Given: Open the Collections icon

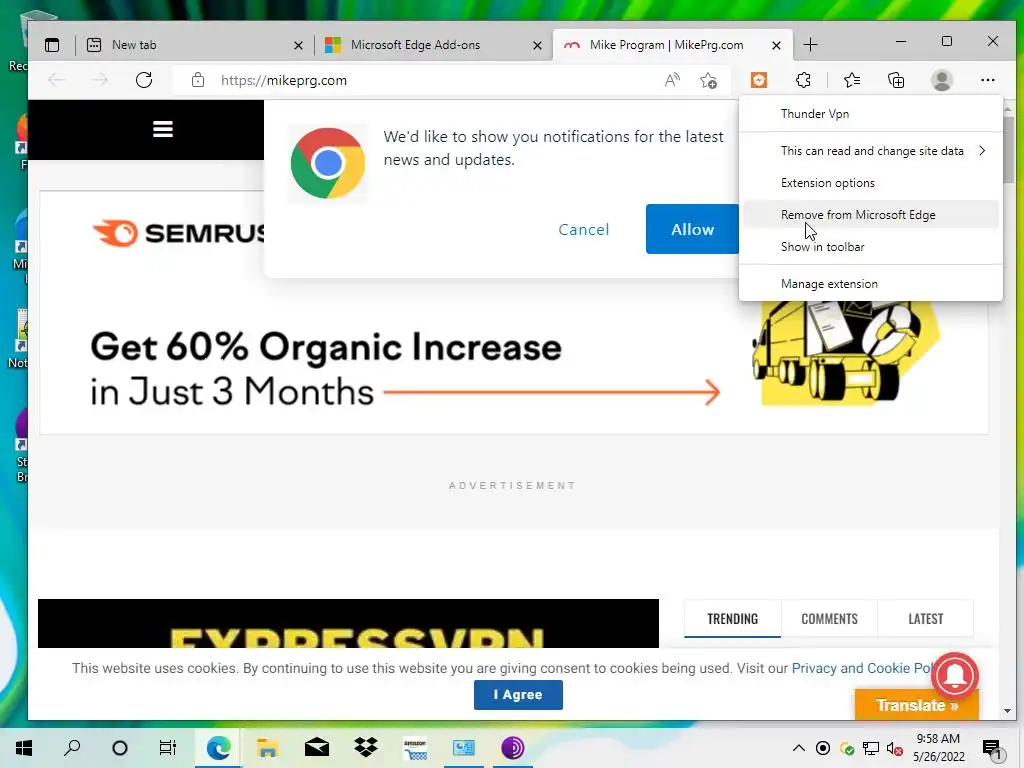Looking at the screenshot, I should point(896,80).
